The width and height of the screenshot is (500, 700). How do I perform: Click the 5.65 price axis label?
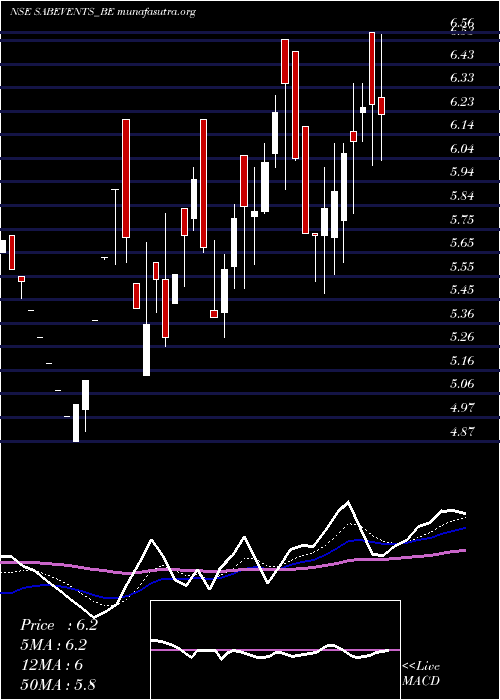(x=462, y=243)
